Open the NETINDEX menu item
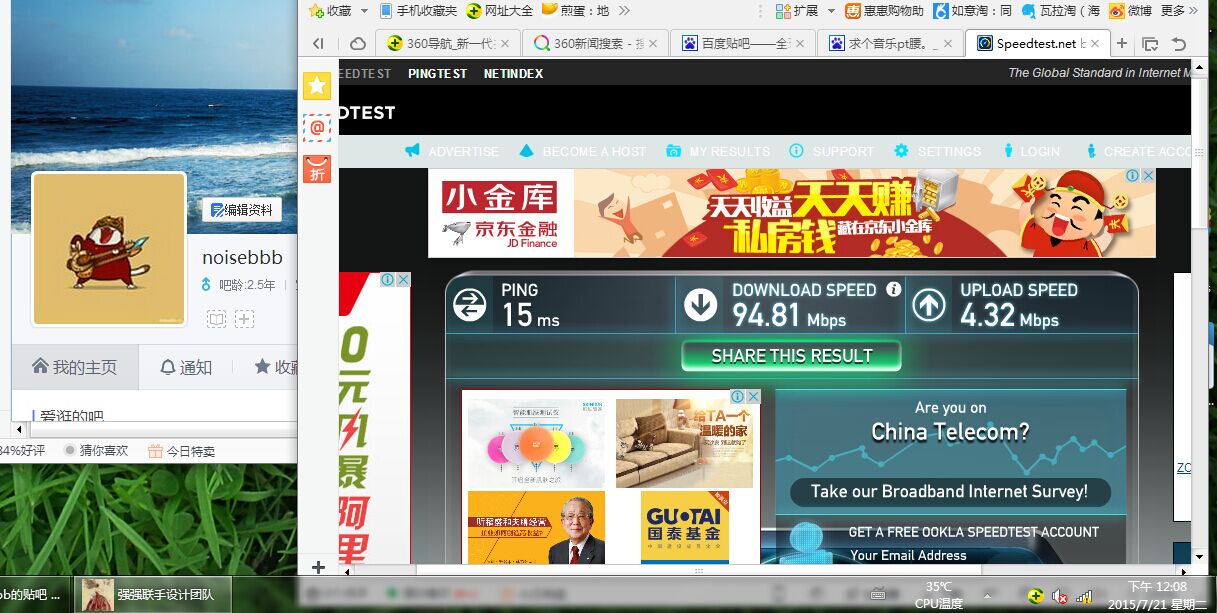 tap(513, 73)
